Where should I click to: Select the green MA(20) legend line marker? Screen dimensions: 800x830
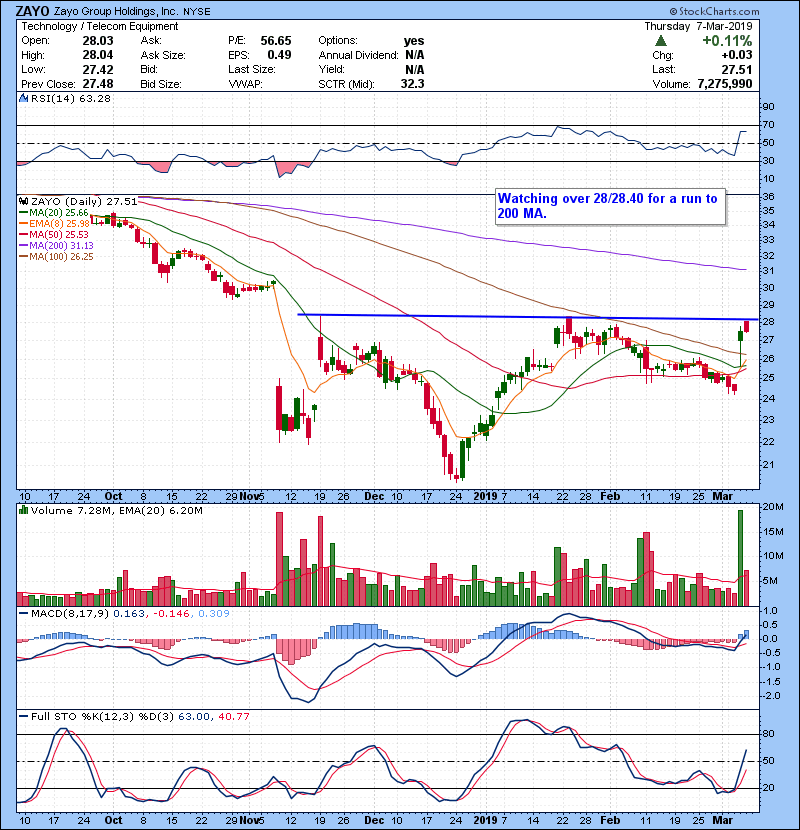24,212
